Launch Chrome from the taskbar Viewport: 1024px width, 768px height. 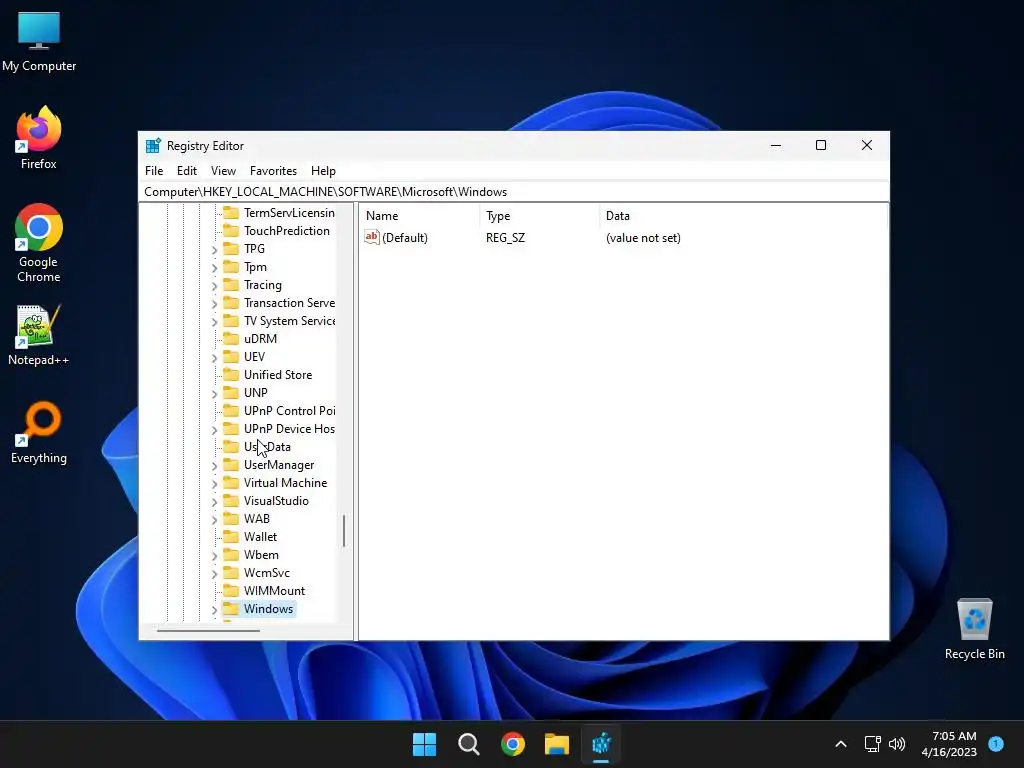point(513,744)
